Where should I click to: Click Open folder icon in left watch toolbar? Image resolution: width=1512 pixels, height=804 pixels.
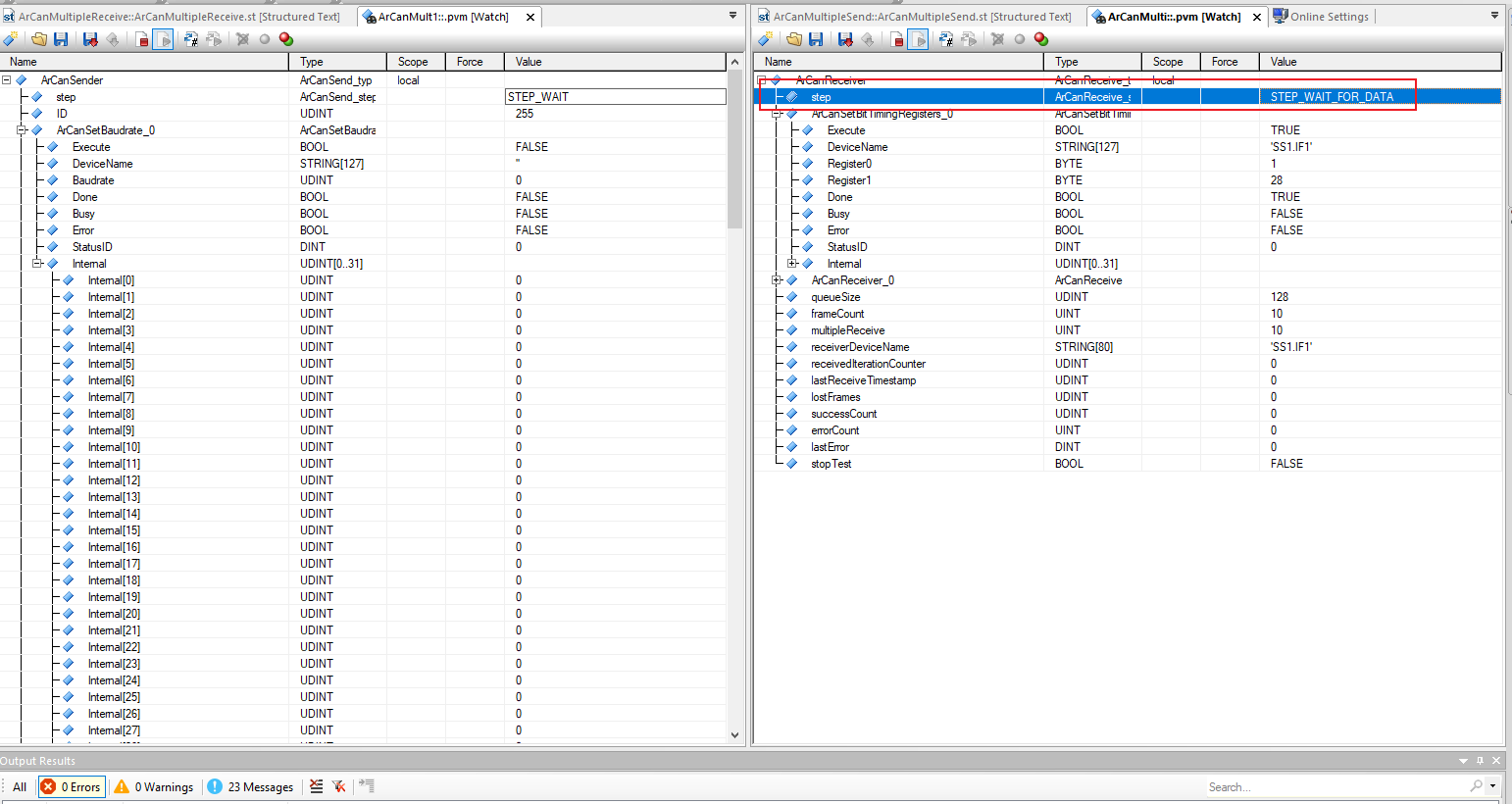point(39,39)
